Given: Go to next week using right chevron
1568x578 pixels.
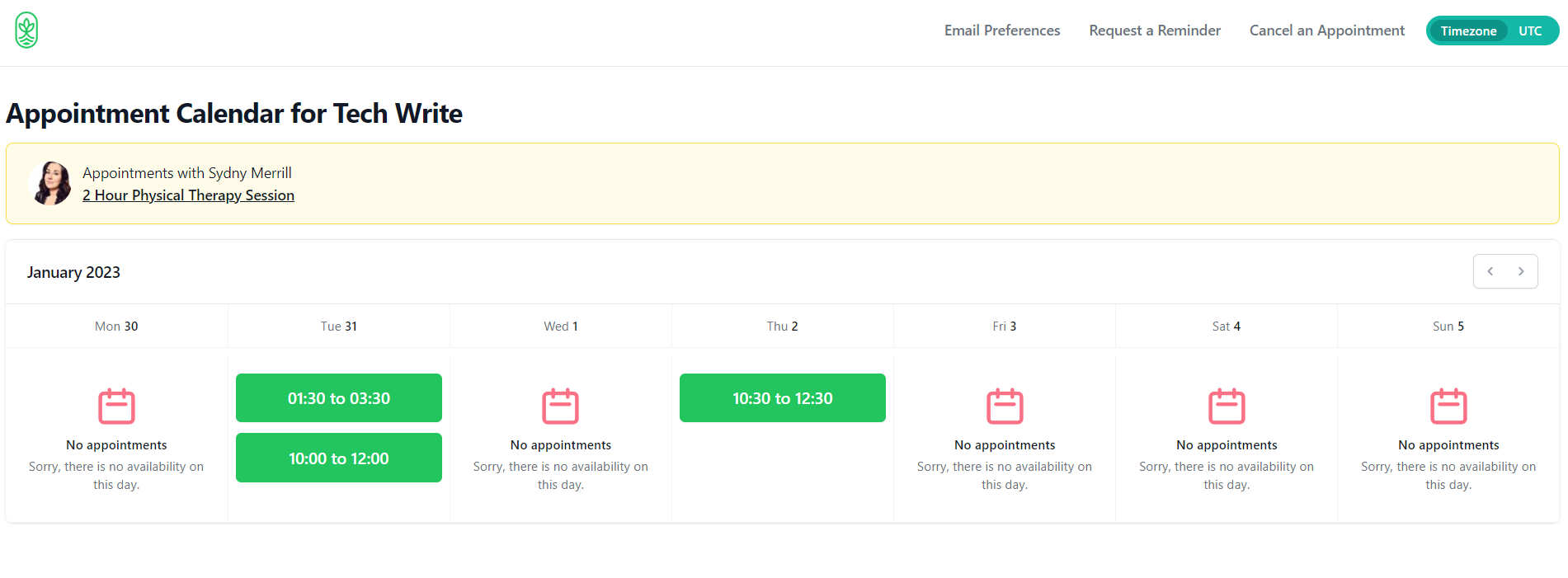Looking at the screenshot, I should [1521, 271].
